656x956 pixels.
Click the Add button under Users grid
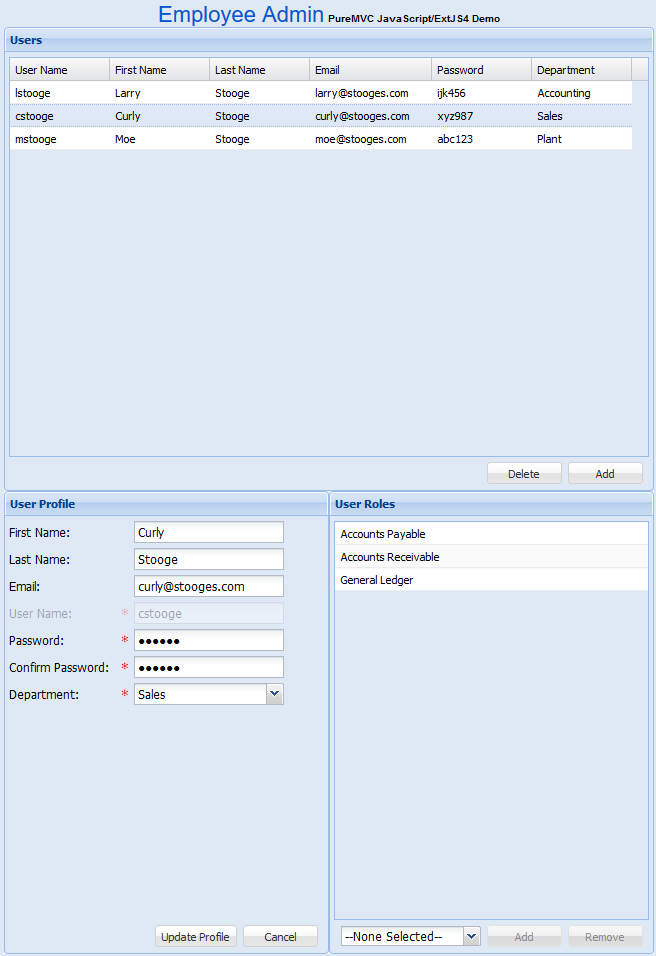605,474
